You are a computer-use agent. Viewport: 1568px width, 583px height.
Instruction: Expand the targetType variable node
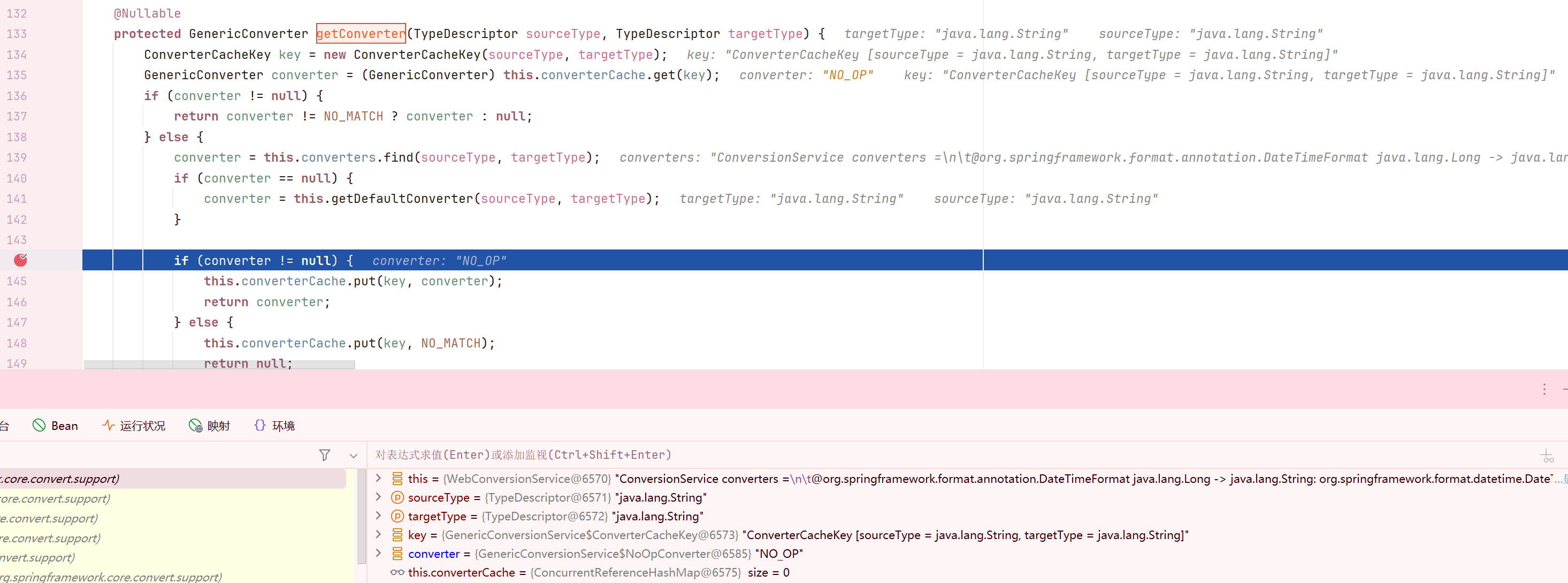(379, 516)
